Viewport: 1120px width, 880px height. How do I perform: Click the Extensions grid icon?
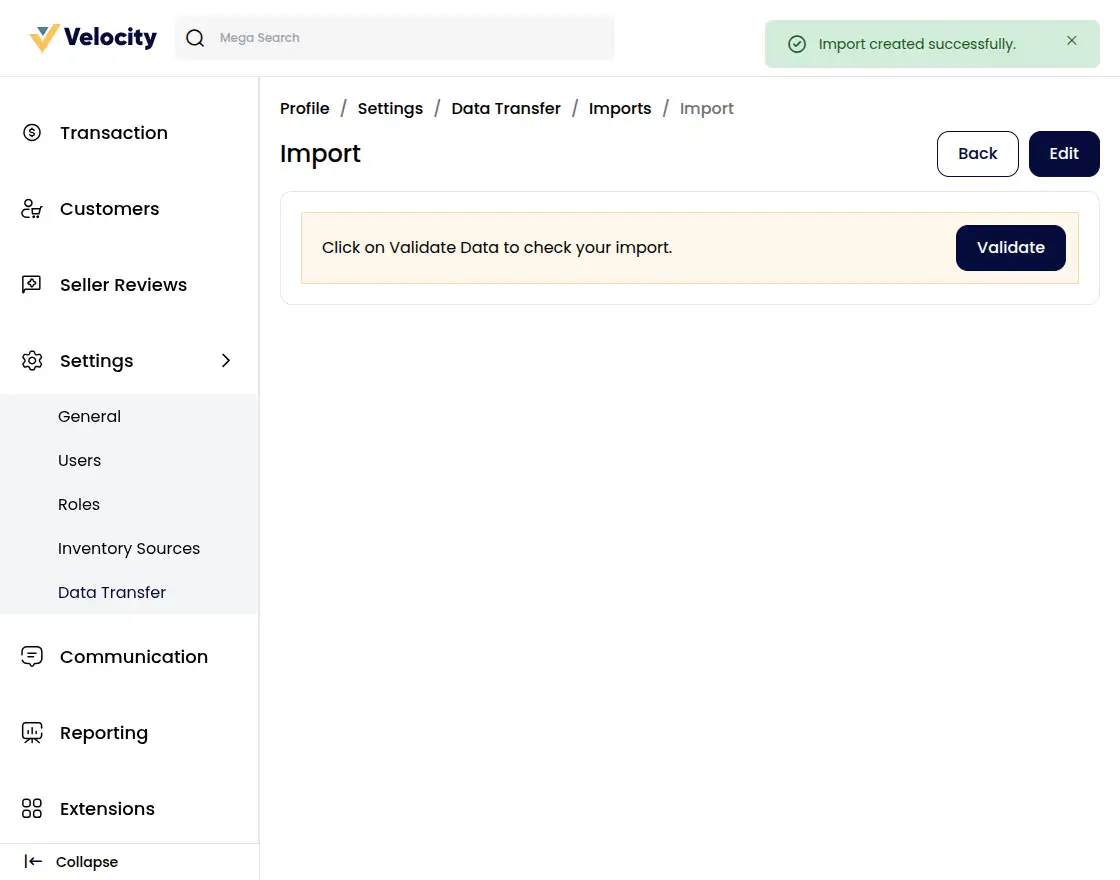pos(32,809)
